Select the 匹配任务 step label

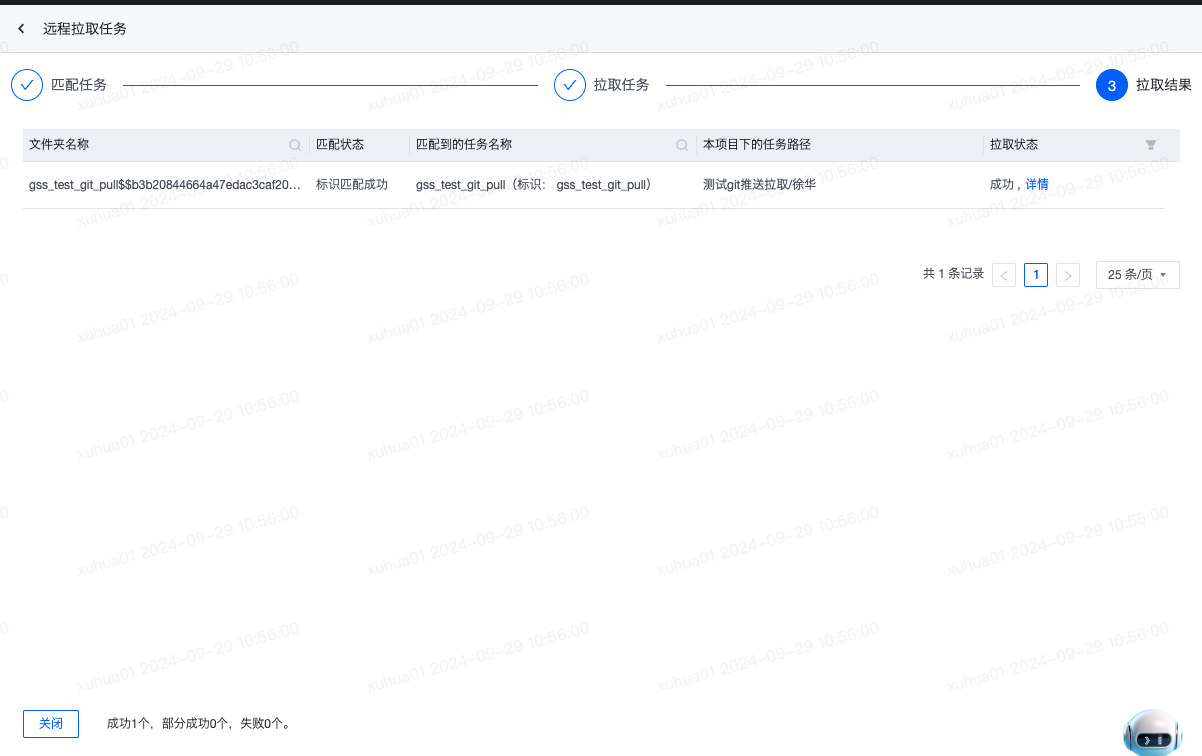80,85
